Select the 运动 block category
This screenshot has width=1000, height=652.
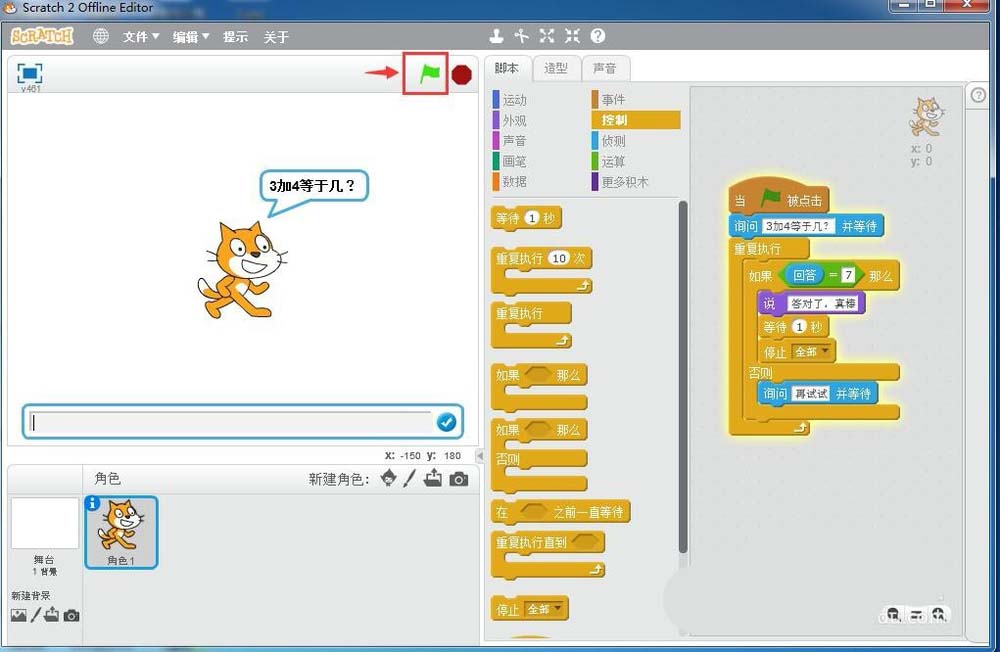click(x=510, y=100)
